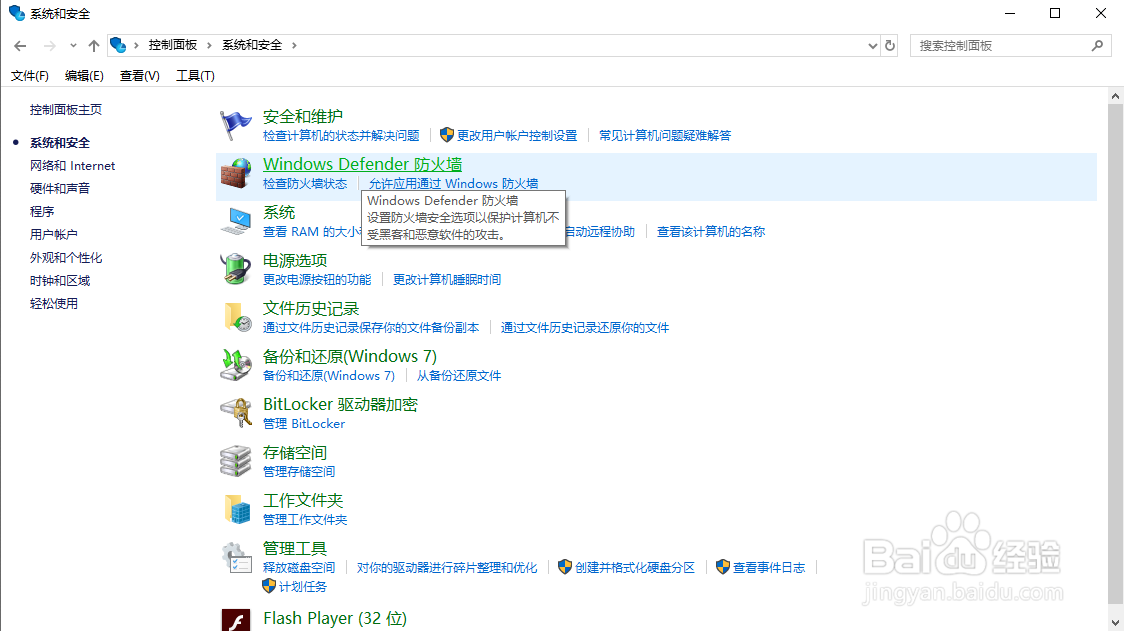Open 硬件和声音 sidebar category
The width and height of the screenshot is (1124, 631).
60,189
